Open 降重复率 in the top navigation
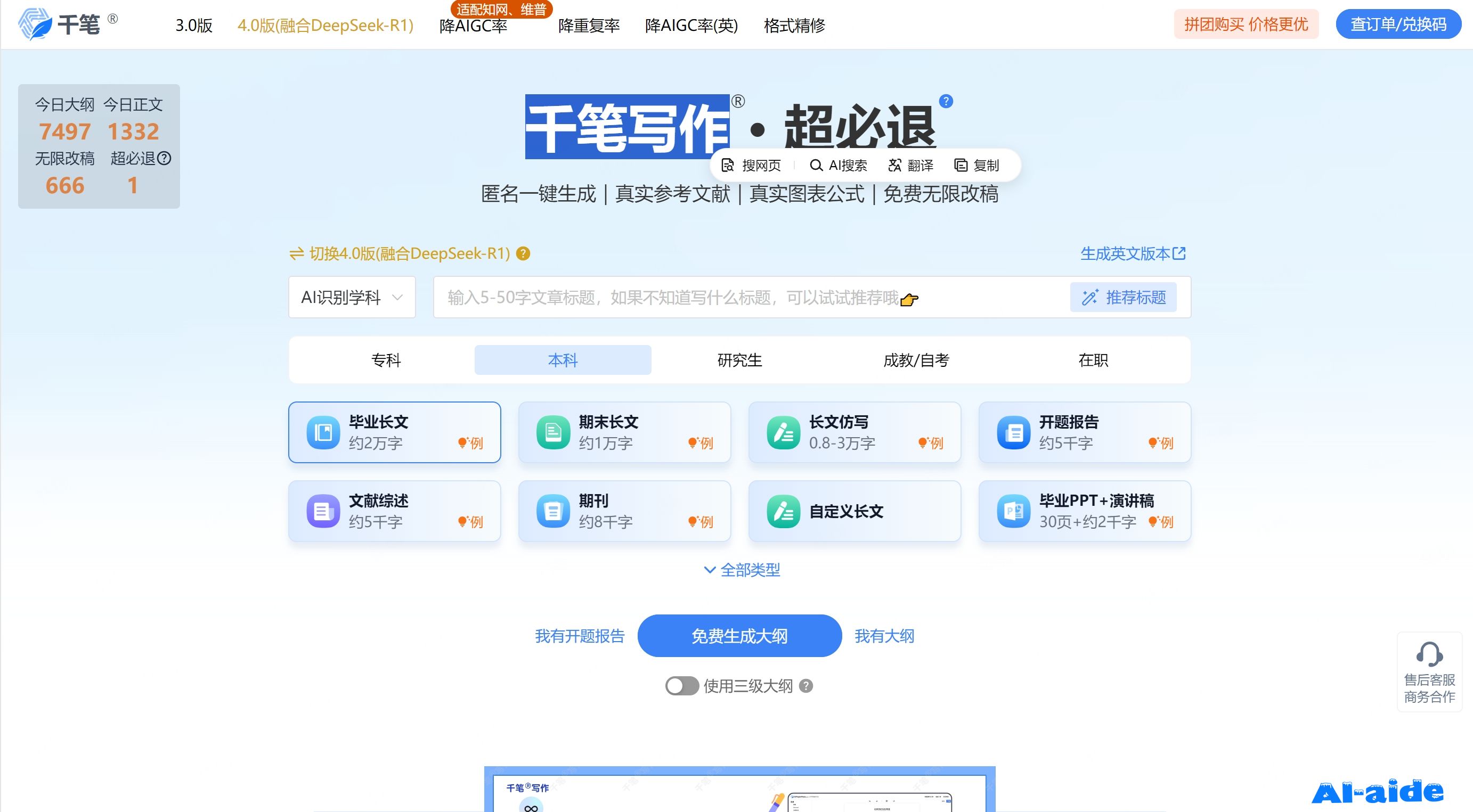 tap(588, 25)
